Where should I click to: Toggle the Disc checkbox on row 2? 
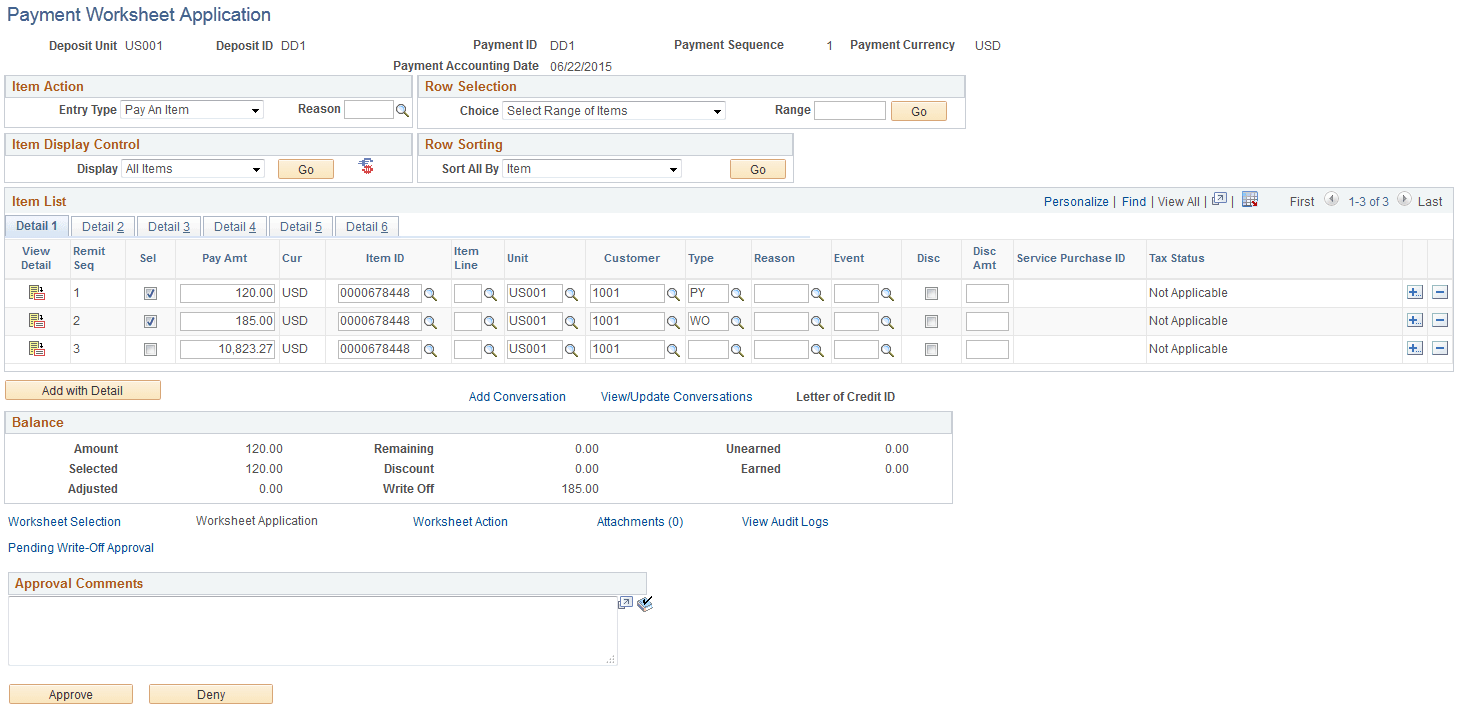point(930,321)
